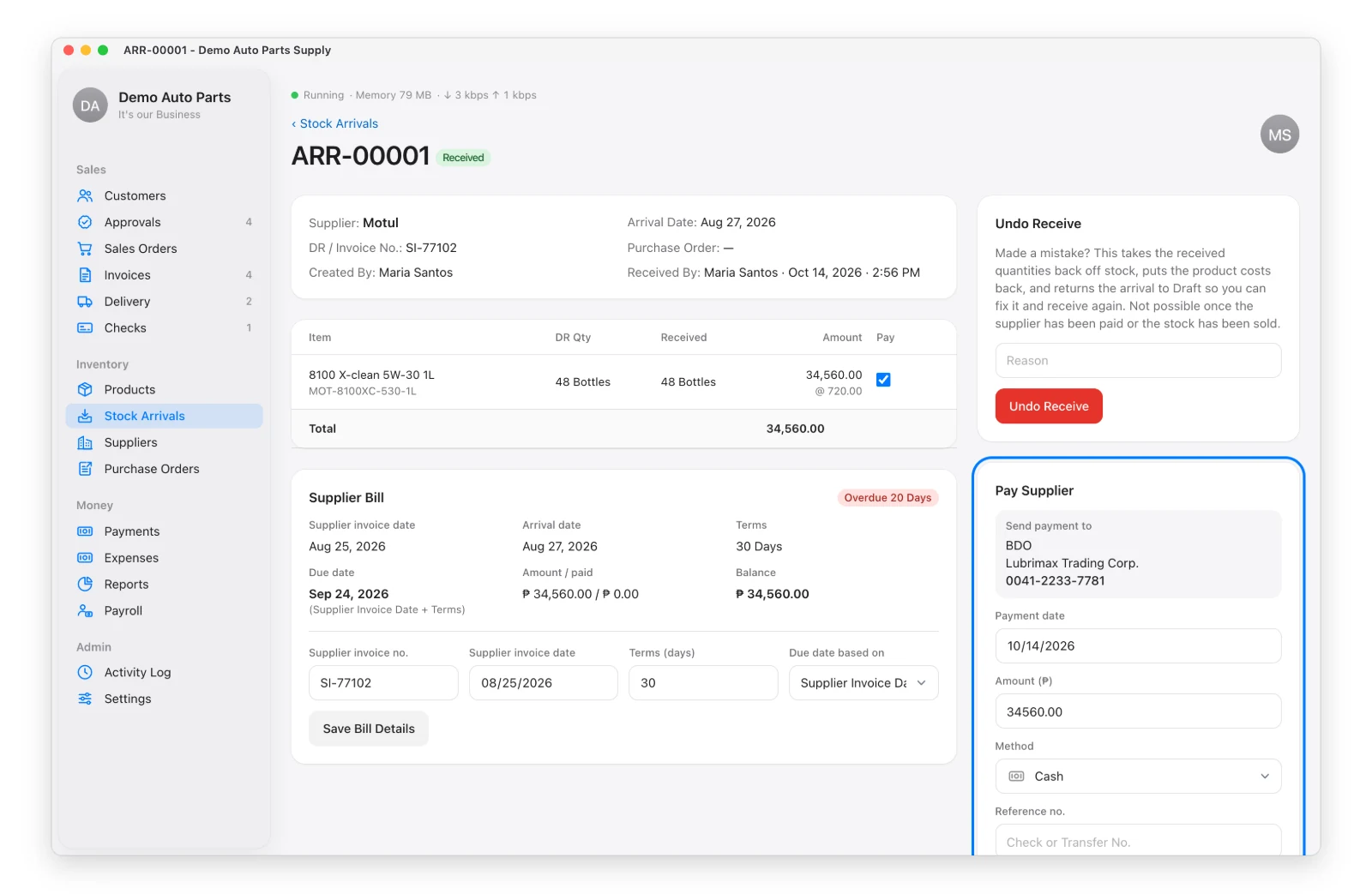The height and width of the screenshot is (894, 1372).
Task: Navigate to Purchase Orders label
Action: (x=152, y=470)
